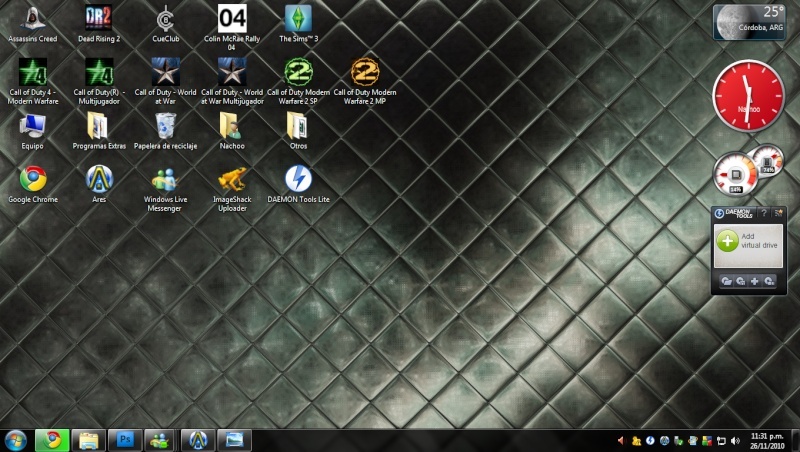The image size is (800, 452).
Task: Open the volume speaker tray icon
Action: [735, 440]
